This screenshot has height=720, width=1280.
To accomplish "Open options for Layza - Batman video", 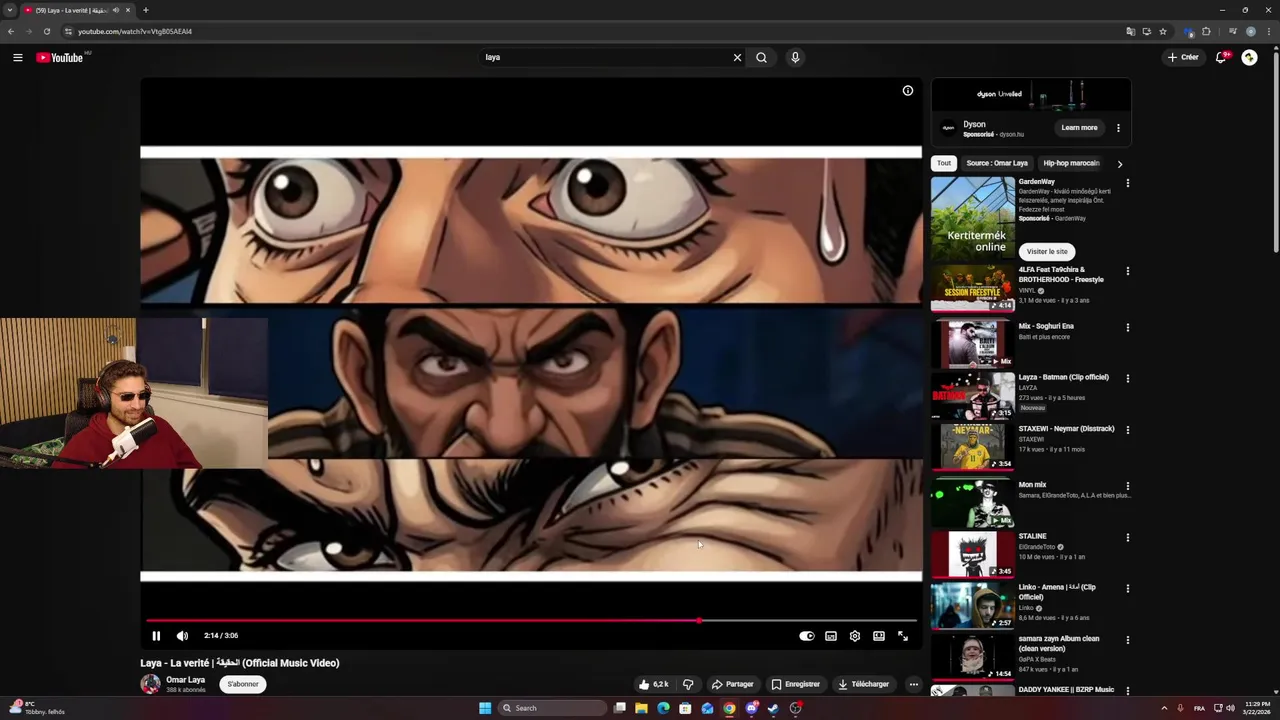I will coord(1128,379).
